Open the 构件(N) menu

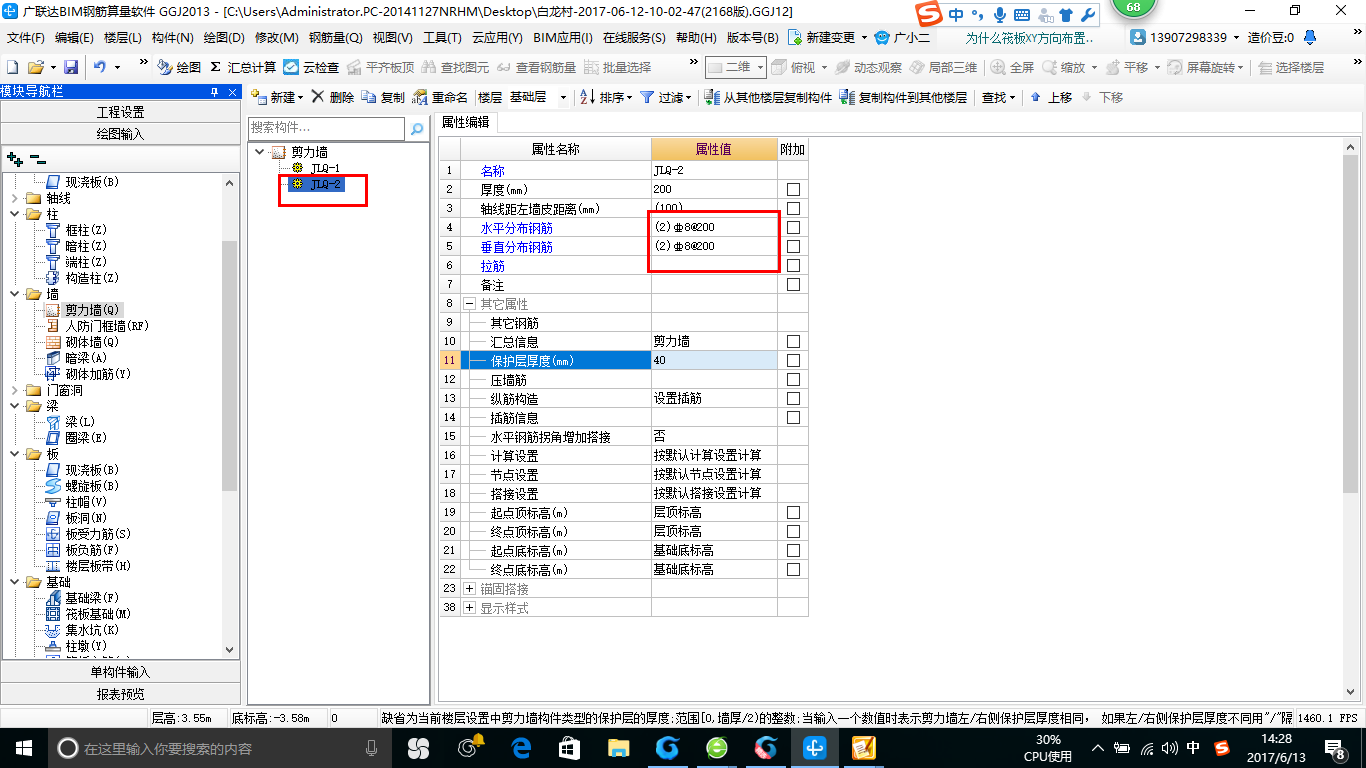point(172,38)
